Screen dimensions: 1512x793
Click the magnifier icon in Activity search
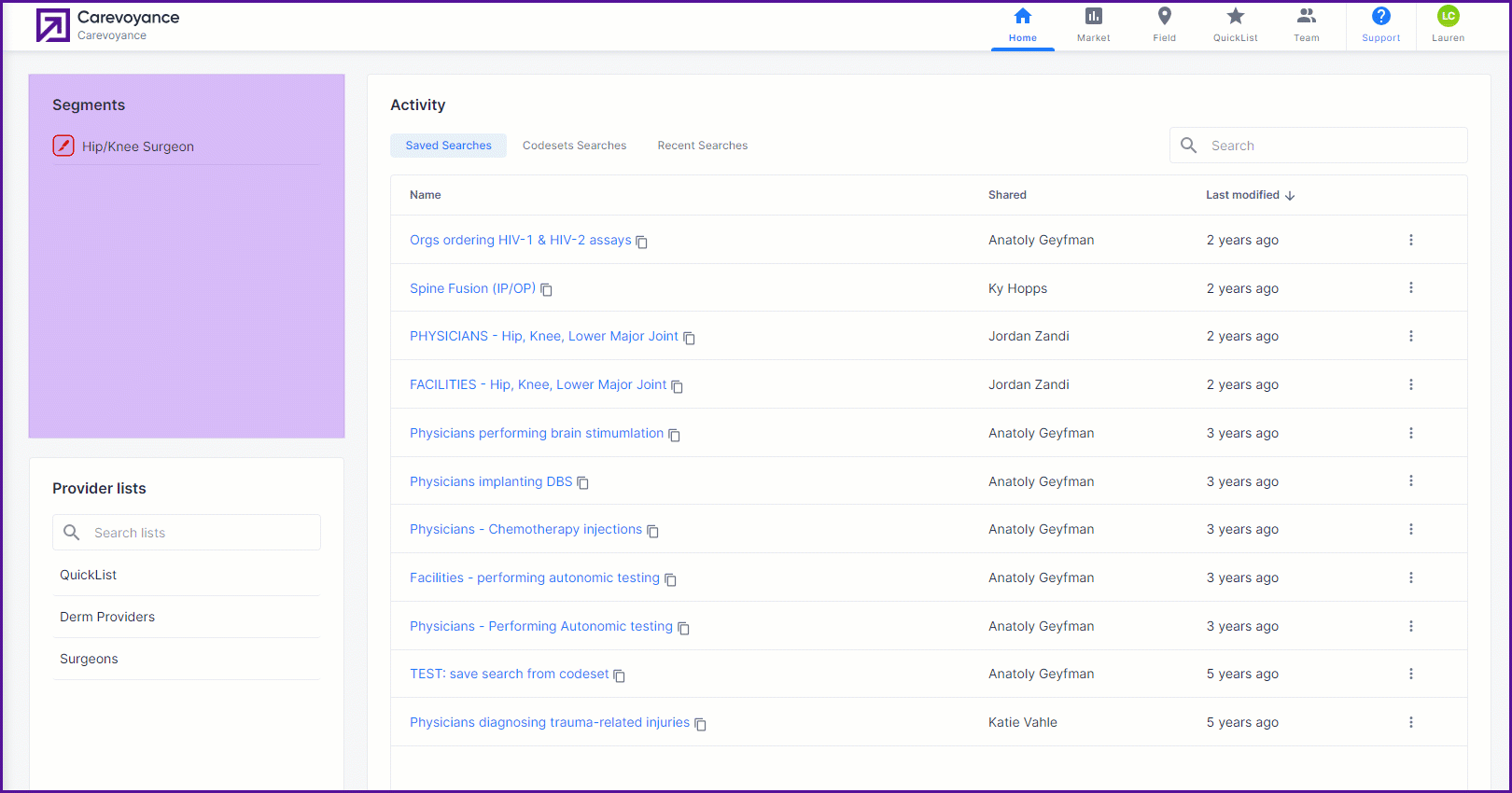1189,146
